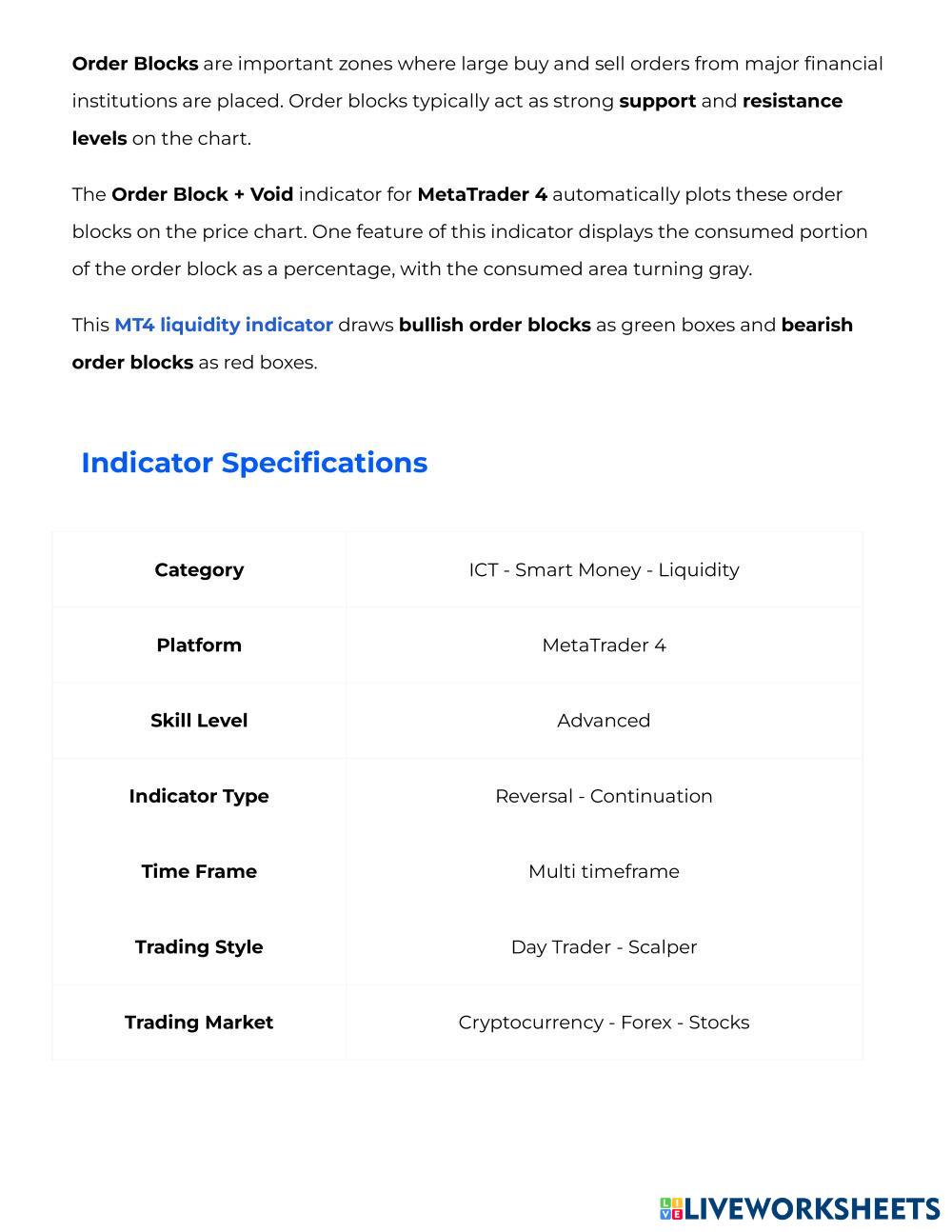The width and height of the screenshot is (952, 1232).
Task: Click the LIVEWORKSHEETS brand text
Action: tap(812, 1209)
